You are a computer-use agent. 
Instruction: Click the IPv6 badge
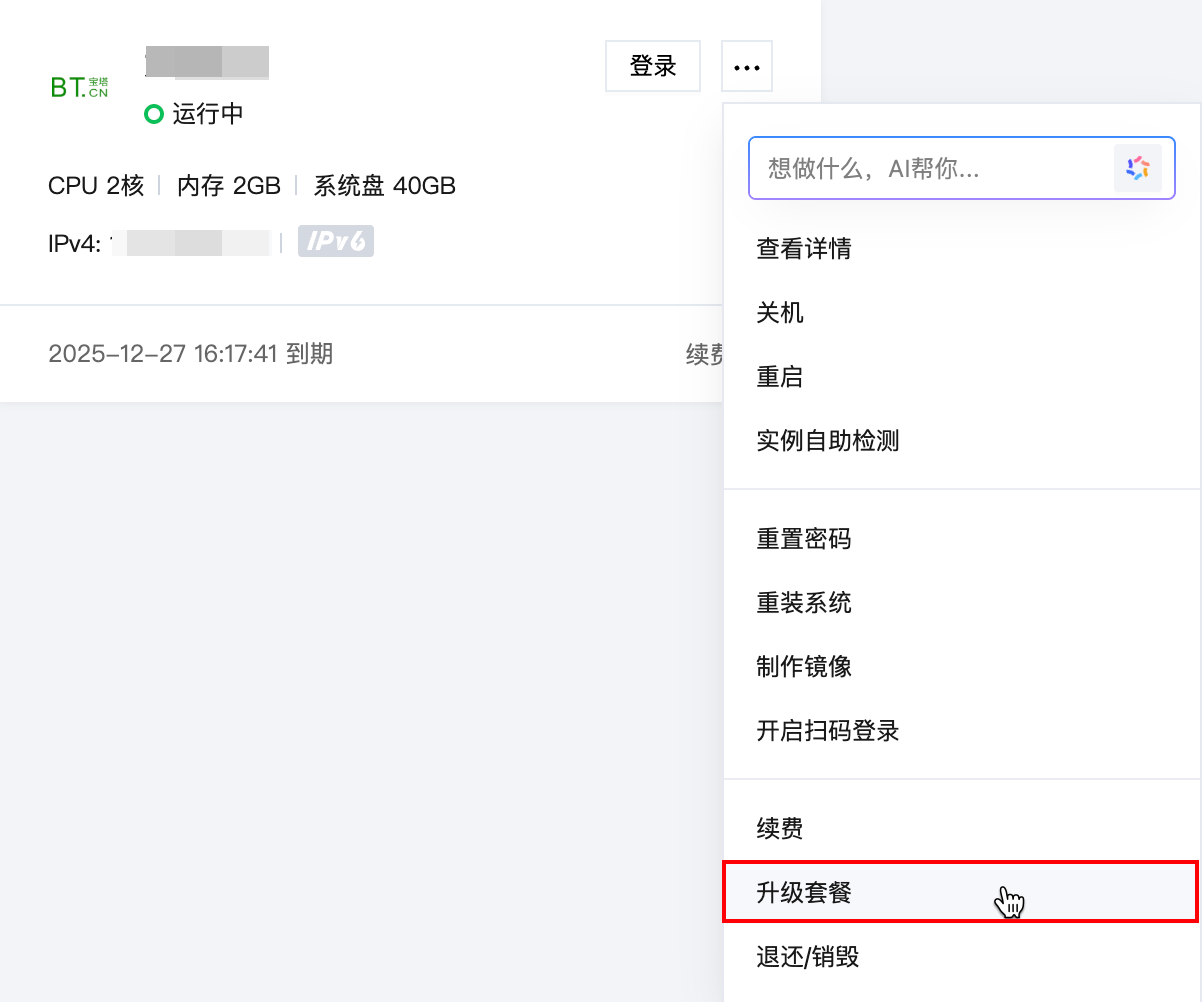pyautogui.click(x=336, y=241)
